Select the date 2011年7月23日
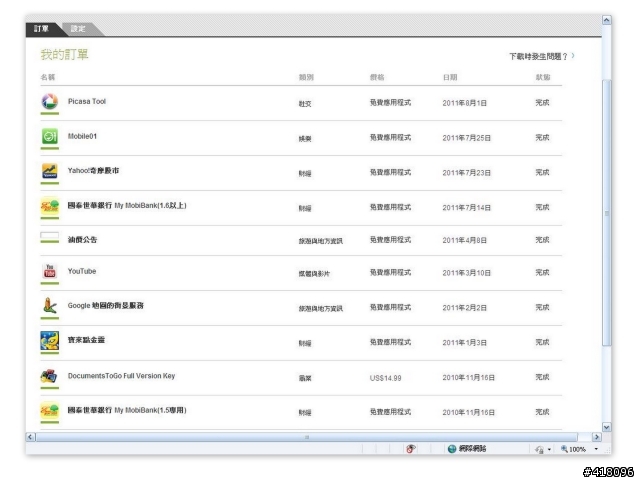Screen dimensions: 640x480 pyautogui.click(x=467, y=173)
